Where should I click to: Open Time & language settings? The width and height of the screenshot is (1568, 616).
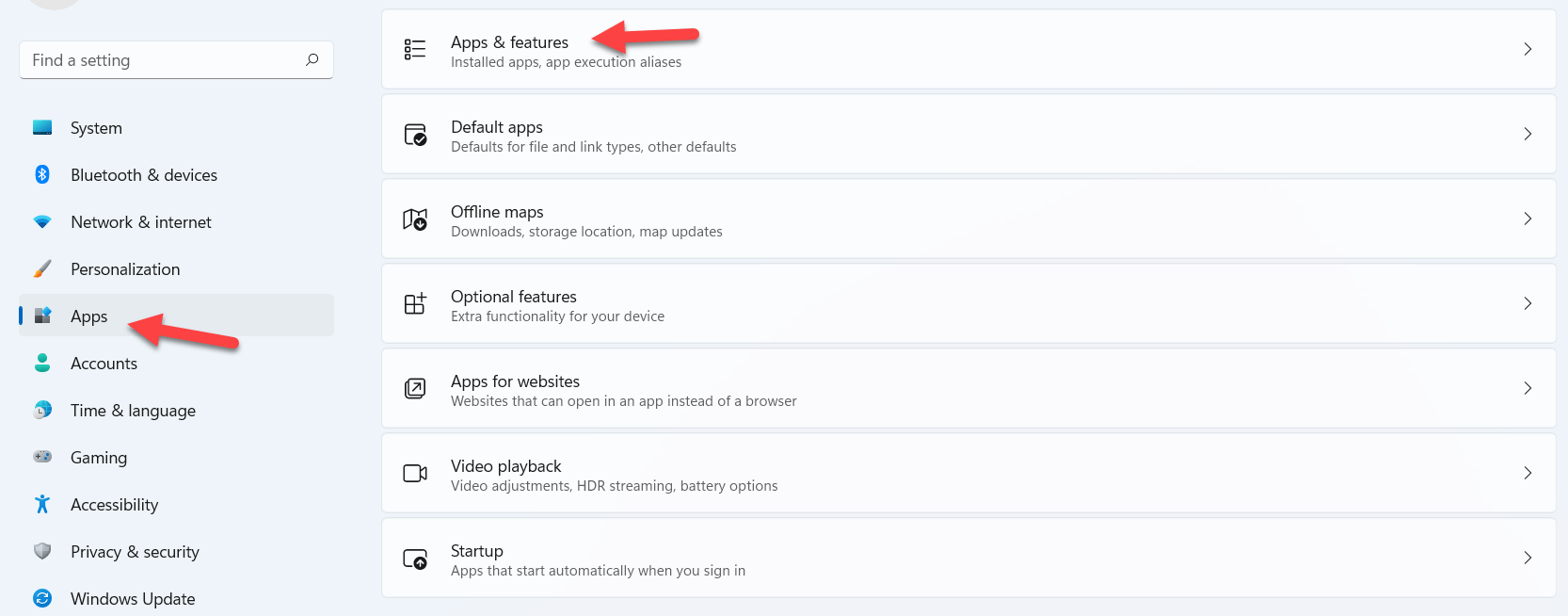(133, 411)
